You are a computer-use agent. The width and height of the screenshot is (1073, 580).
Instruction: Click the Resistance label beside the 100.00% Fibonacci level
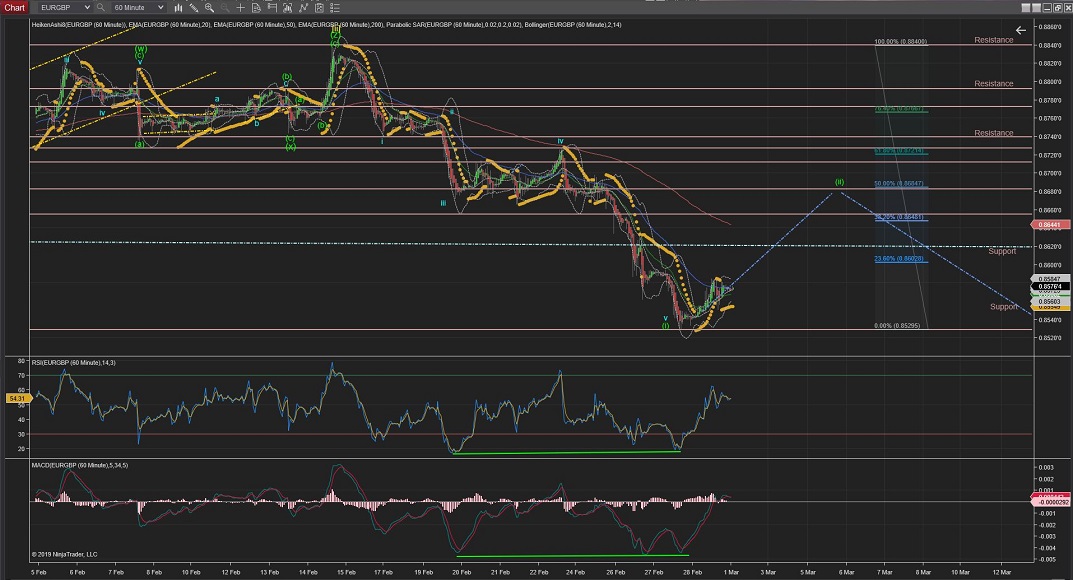click(x=994, y=40)
